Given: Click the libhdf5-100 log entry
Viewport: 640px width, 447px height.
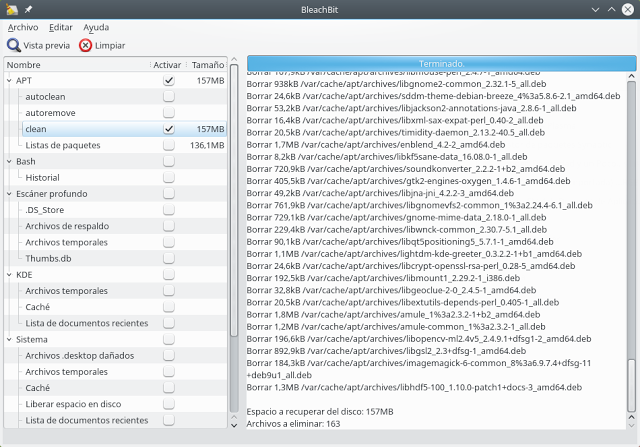Looking at the screenshot, I should (414, 387).
